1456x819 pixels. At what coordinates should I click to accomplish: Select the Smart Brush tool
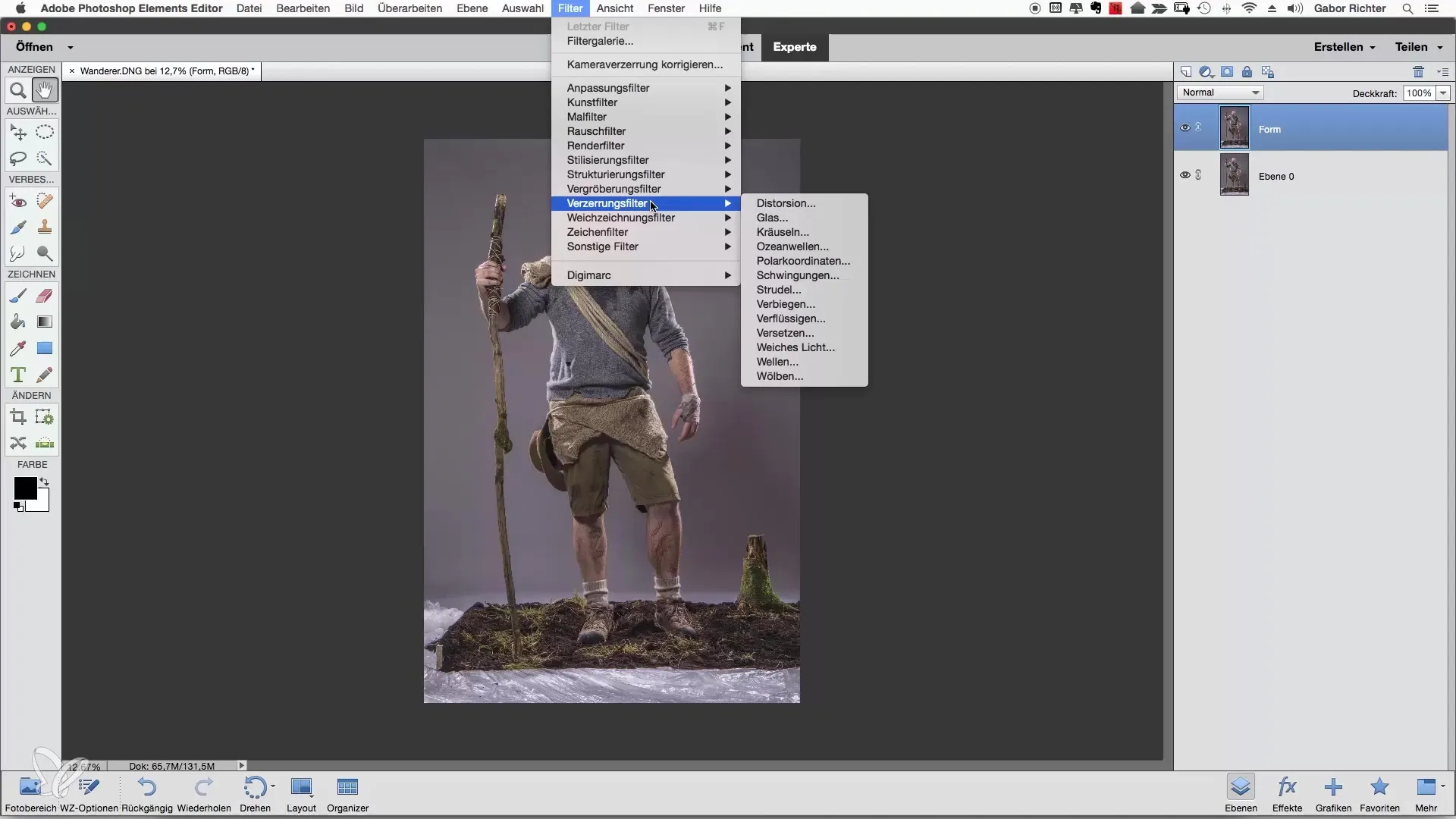tap(18, 227)
